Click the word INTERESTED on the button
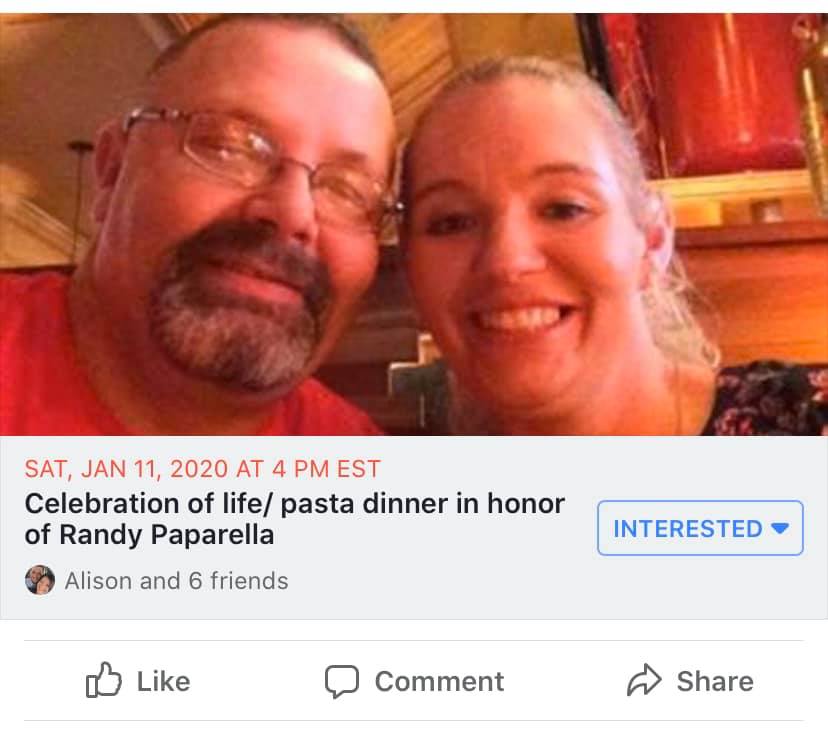The height and width of the screenshot is (737, 828). (x=688, y=528)
